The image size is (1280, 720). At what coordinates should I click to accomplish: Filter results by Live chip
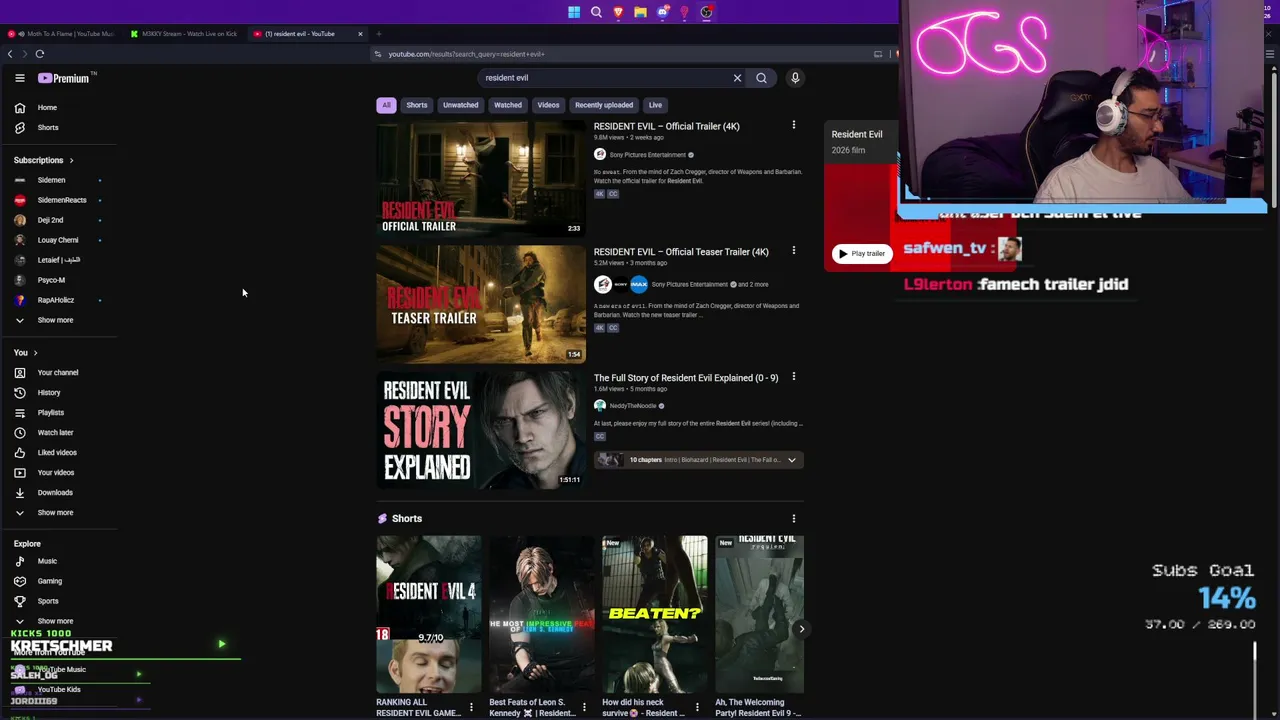click(655, 105)
